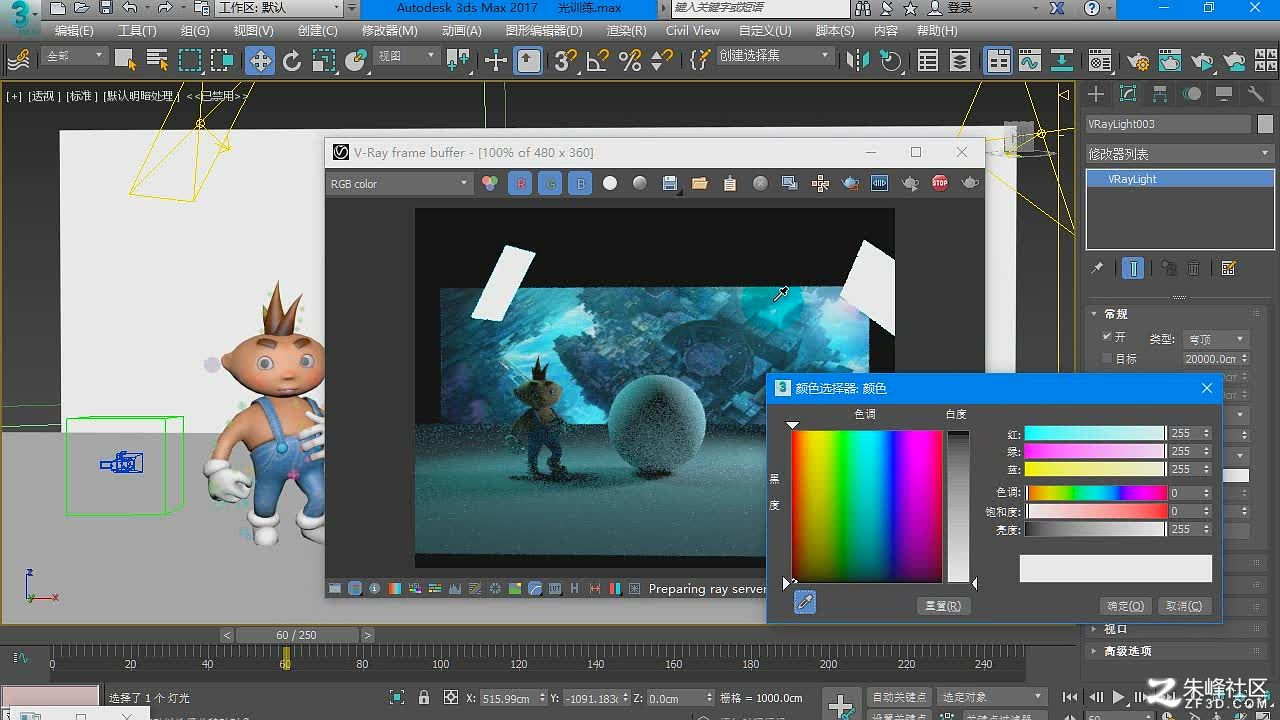This screenshot has width=1280, height=720.
Task: Click inside the hue color field
Action: (x=867, y=506)
